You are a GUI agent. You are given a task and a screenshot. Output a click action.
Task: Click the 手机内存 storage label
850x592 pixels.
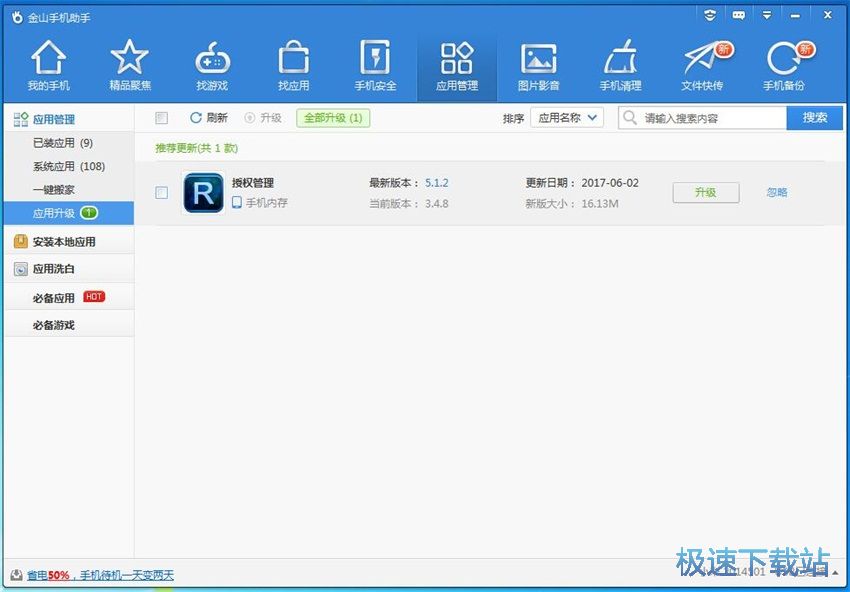point(260,203)
